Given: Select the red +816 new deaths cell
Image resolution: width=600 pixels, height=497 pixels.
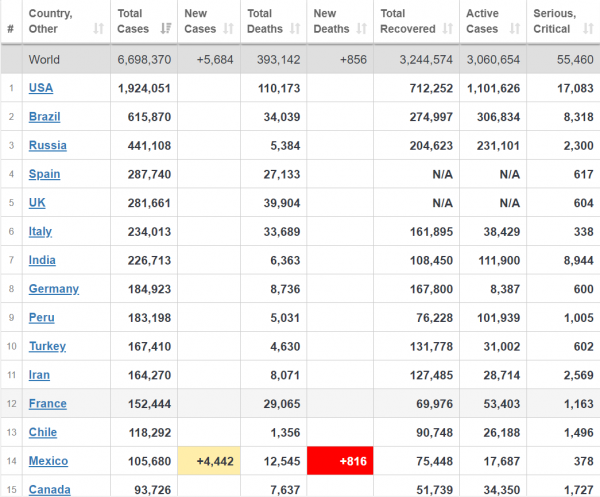Looking at the screenshot, I should (x=340, y=461).
